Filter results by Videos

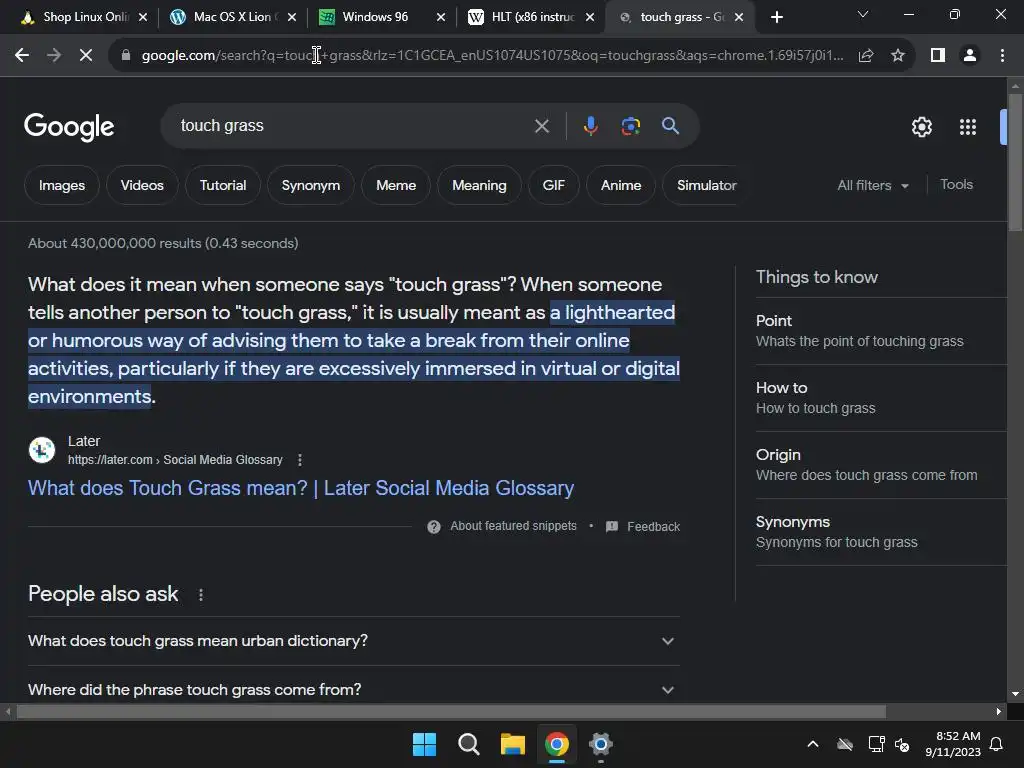[x=142, y=185]
